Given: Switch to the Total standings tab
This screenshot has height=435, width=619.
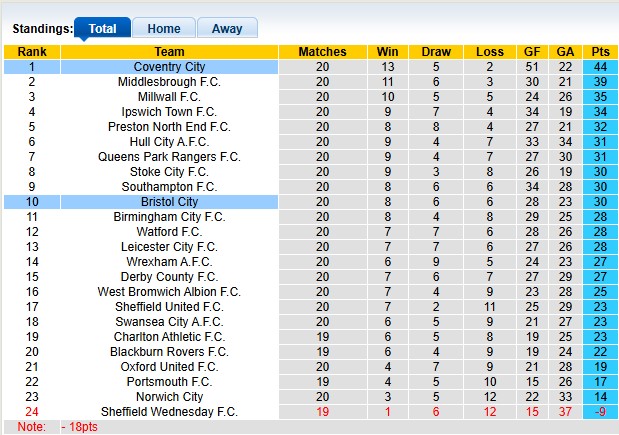Looking at the screenshot, I should pos(102,29).
